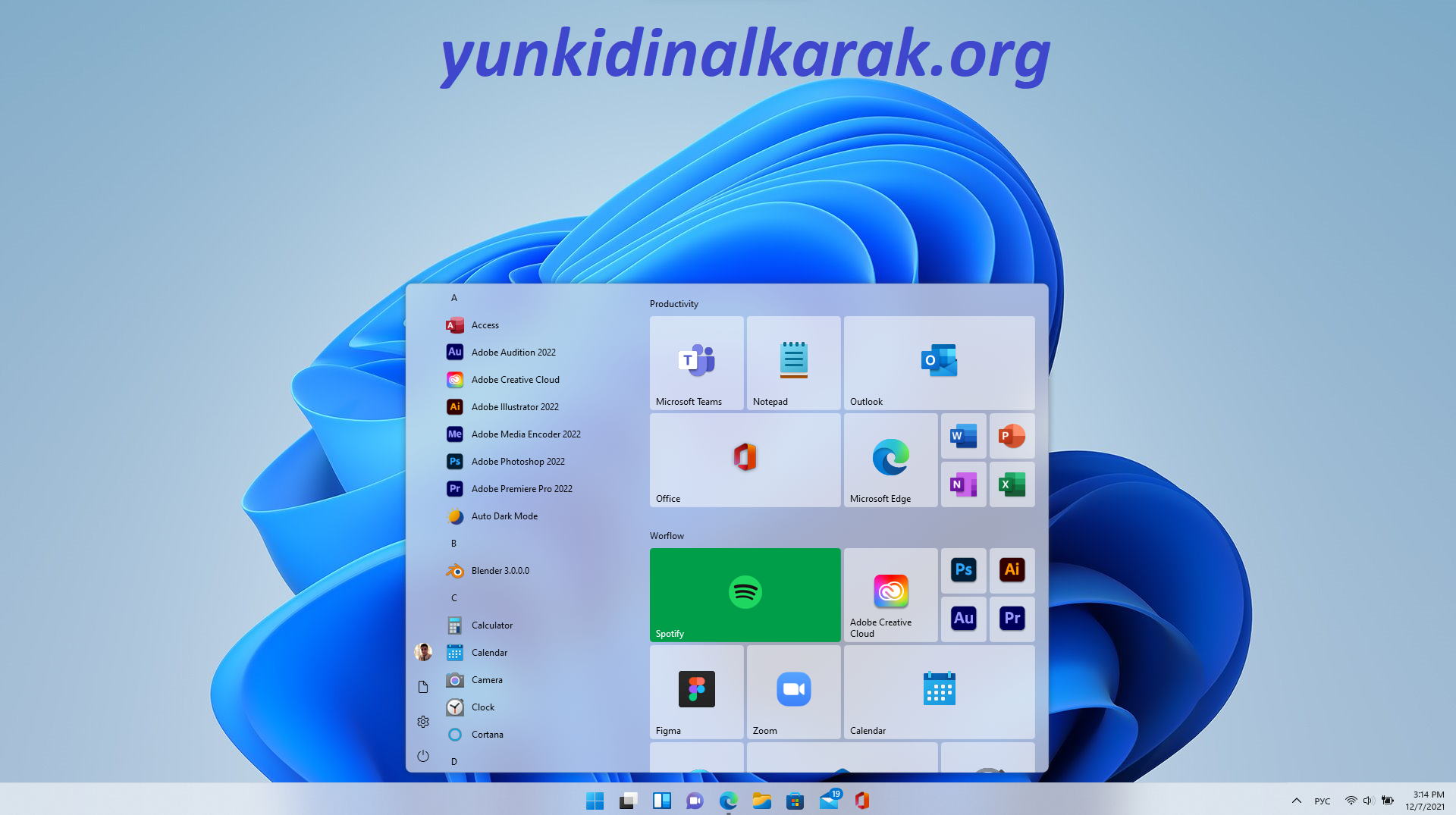Open the Zoom tile
Viewport: 1456px width, 815px height.
coord(793,692)
